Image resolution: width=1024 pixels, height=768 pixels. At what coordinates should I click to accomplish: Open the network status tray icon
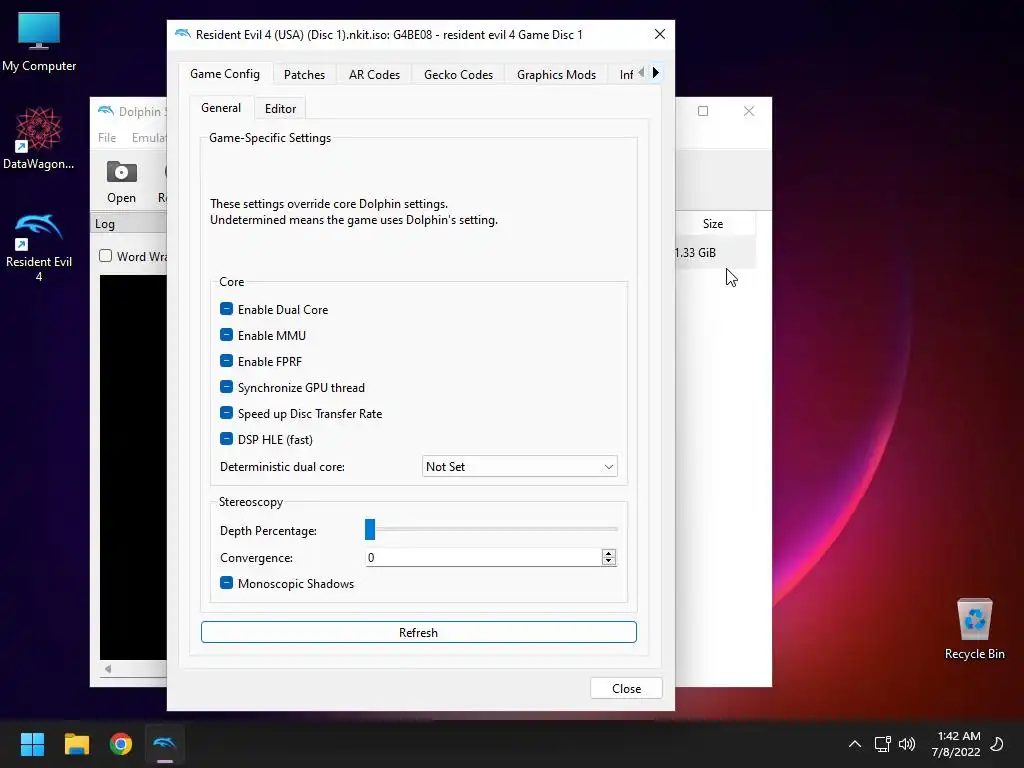(x=882, y=744)
